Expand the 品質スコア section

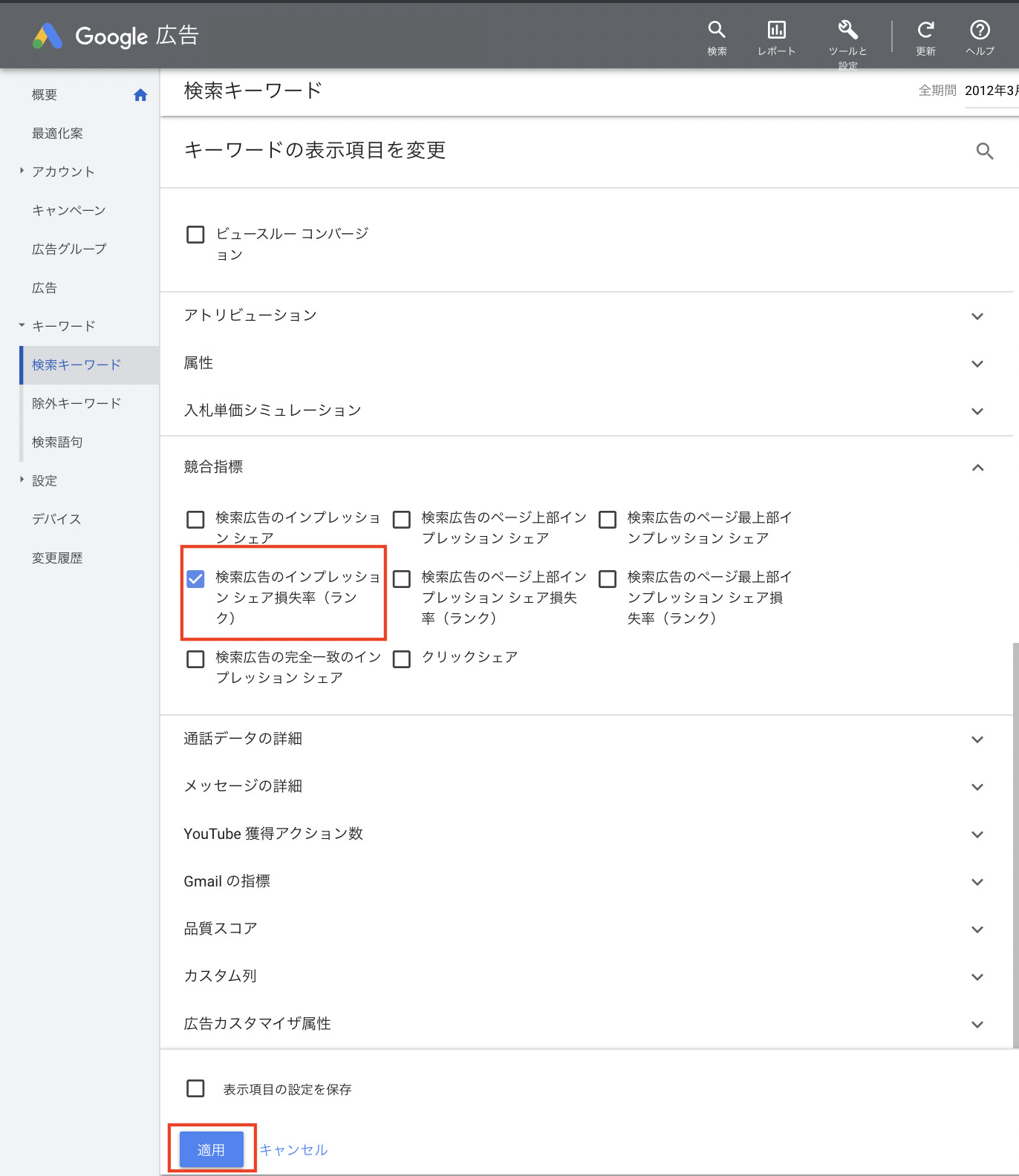[977, 930]
